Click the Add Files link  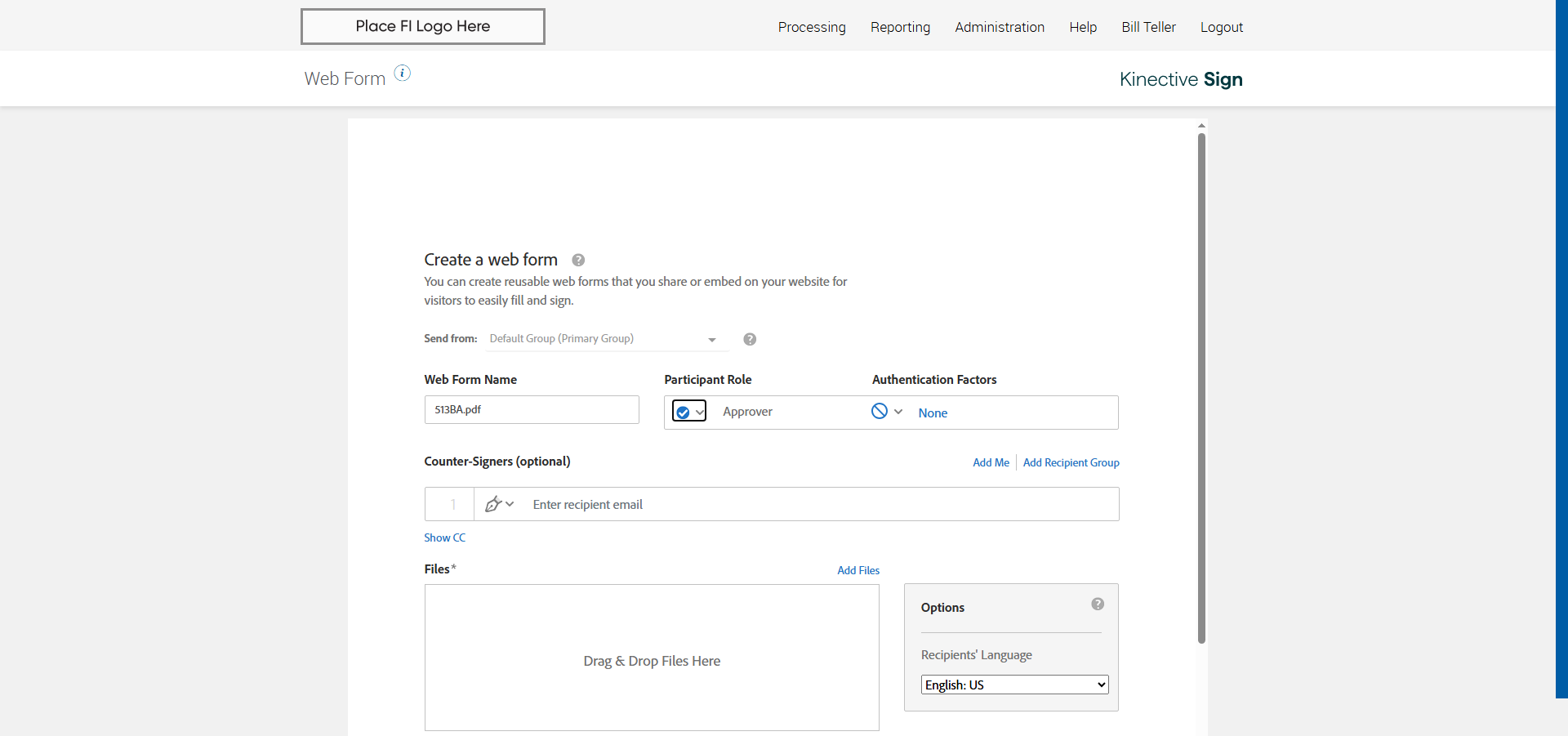[858, 571]
